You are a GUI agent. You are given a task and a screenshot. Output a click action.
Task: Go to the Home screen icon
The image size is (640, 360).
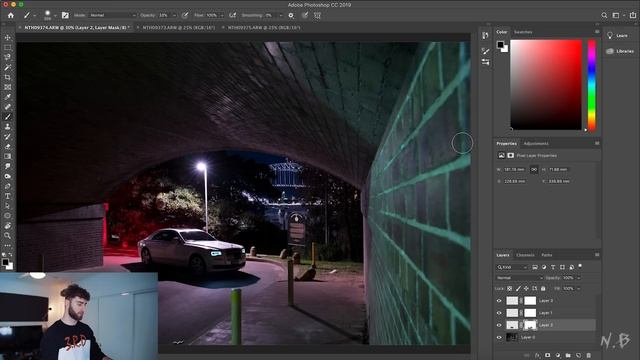pos(11,16)
